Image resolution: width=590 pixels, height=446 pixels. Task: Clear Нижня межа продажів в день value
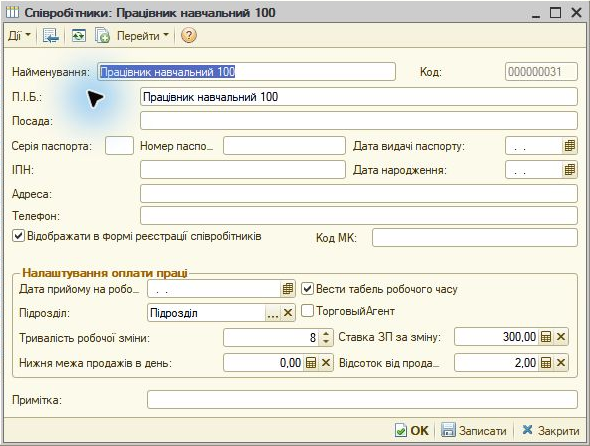(326, 363)
